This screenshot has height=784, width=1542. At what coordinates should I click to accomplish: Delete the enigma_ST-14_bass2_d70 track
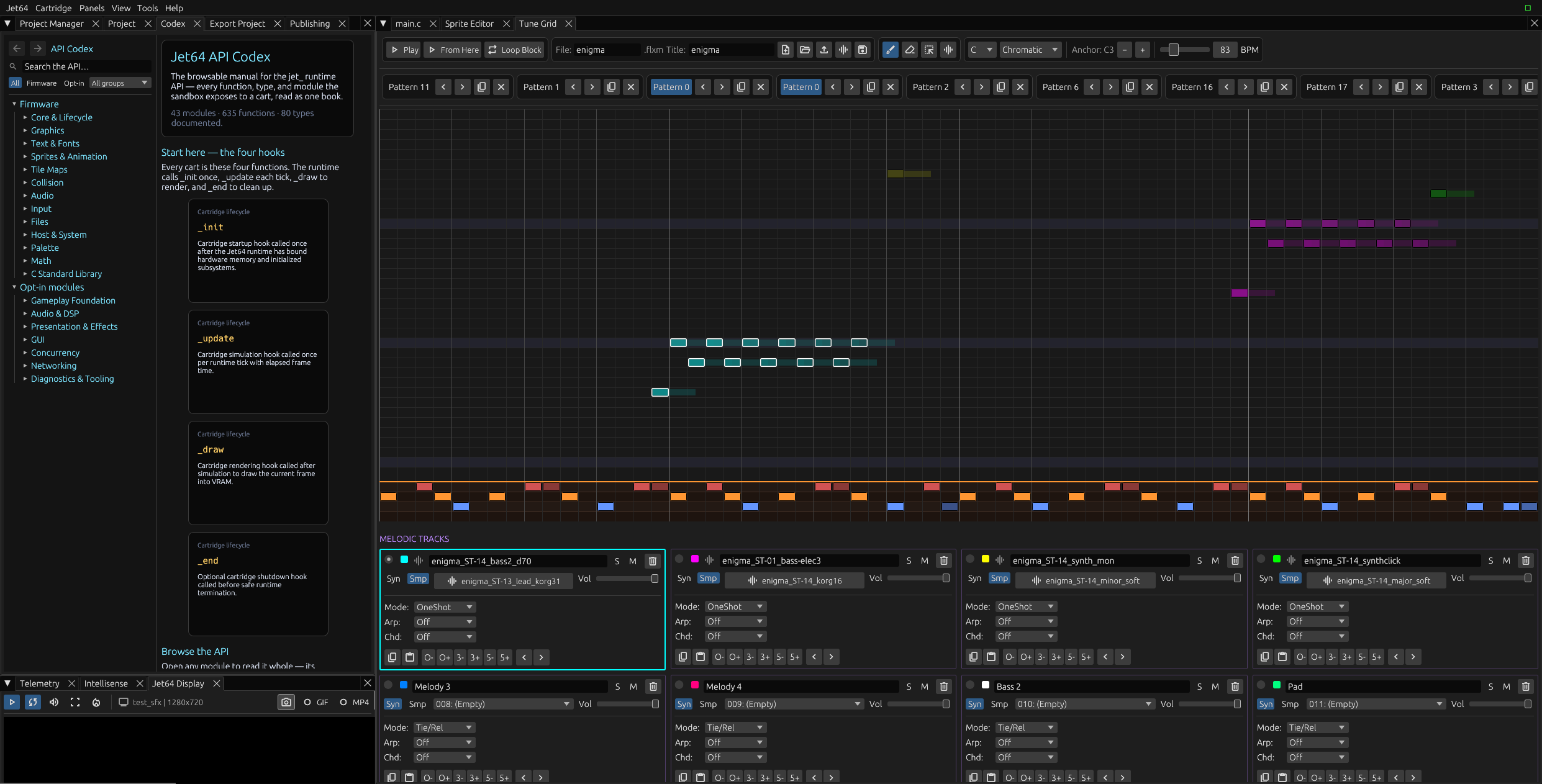click(653, 561)
